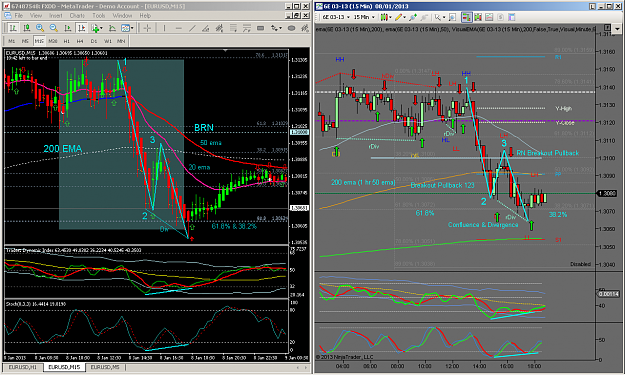This screenshot has width=625, height=375.
Task: Open the MetaTrader Charts menu
Action: pos(77,16)
